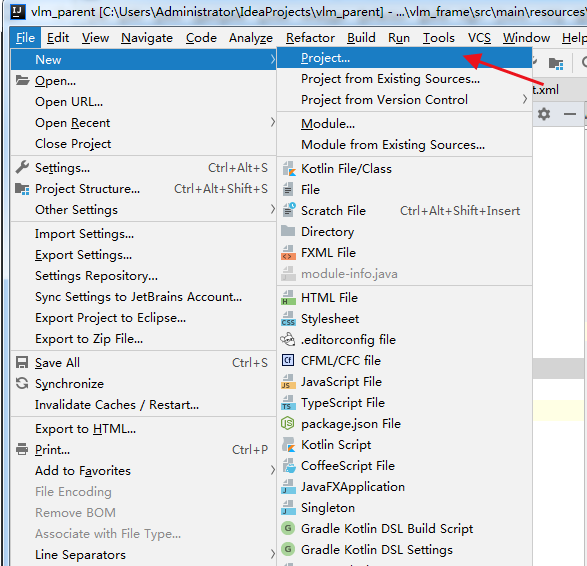Choose Project from Existing Sources...
This screenshot has width=587, height=566.
click(404, 79)
